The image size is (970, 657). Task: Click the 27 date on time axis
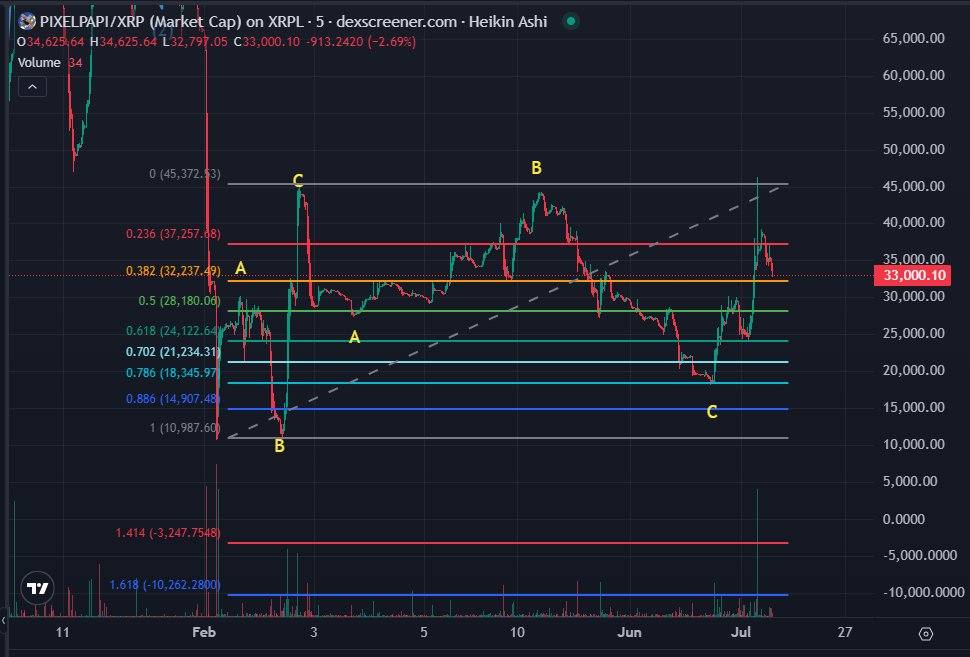pyautogui.click(x=844, y=632)
